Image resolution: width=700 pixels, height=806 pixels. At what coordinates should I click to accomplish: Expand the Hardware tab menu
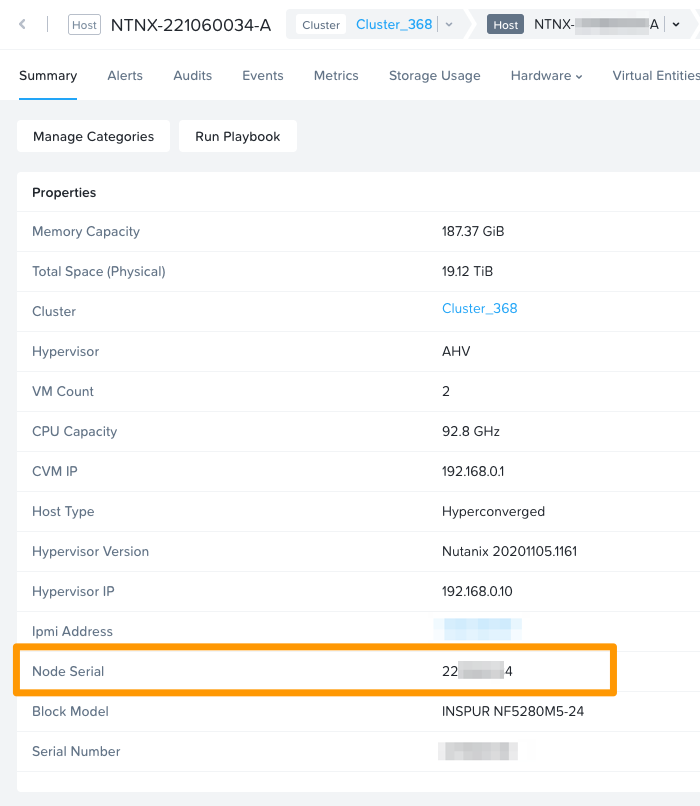(x=546, y=76)
